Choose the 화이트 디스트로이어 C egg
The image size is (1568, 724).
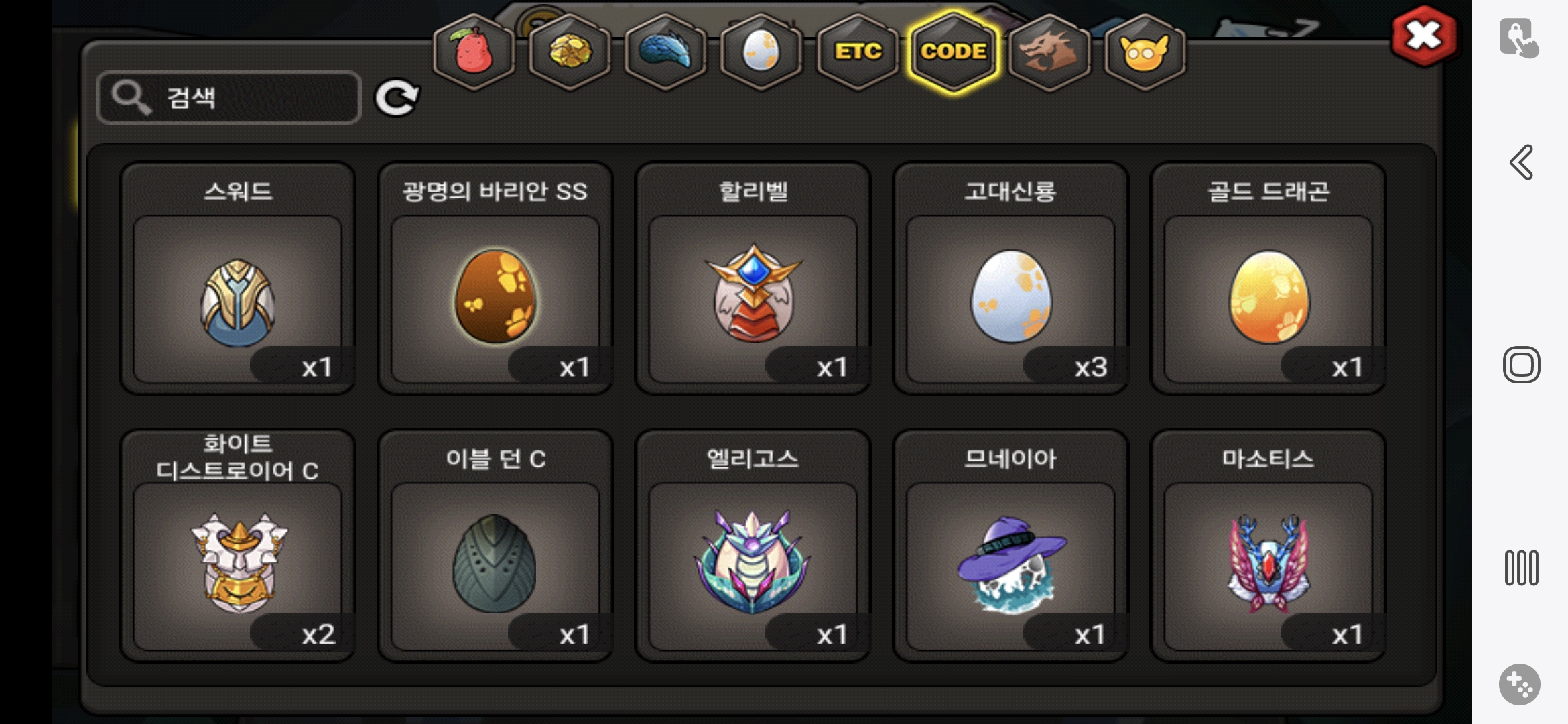click(238, 546)
